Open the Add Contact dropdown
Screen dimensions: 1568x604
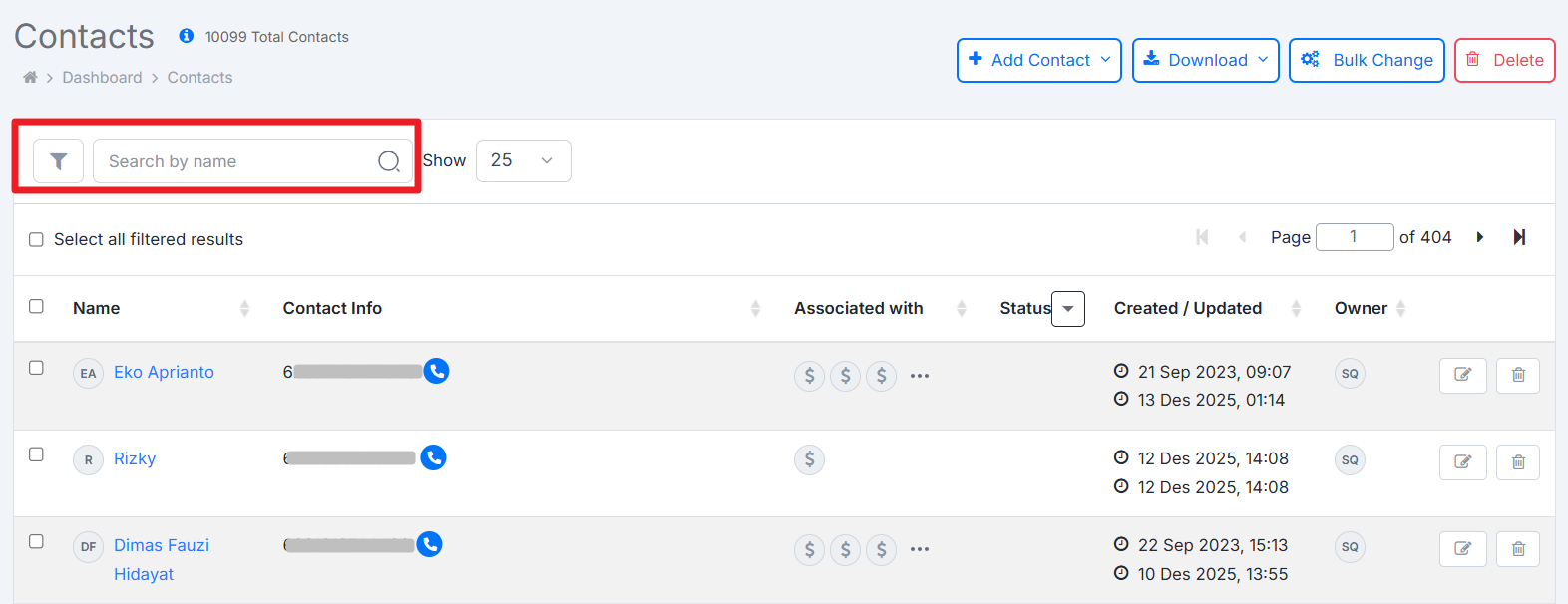[x=1038, y=60]
